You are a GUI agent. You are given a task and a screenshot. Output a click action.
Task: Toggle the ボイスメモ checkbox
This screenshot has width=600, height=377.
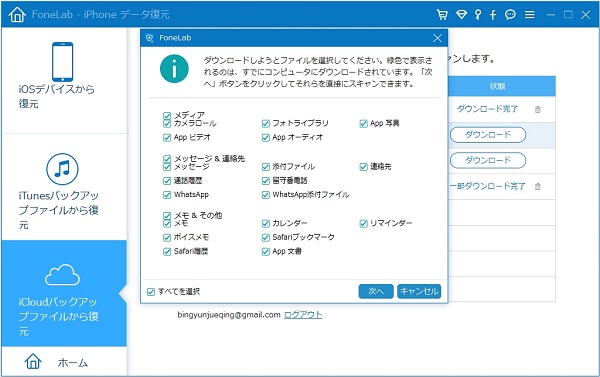pyautogui.click(x=167, y=237)
